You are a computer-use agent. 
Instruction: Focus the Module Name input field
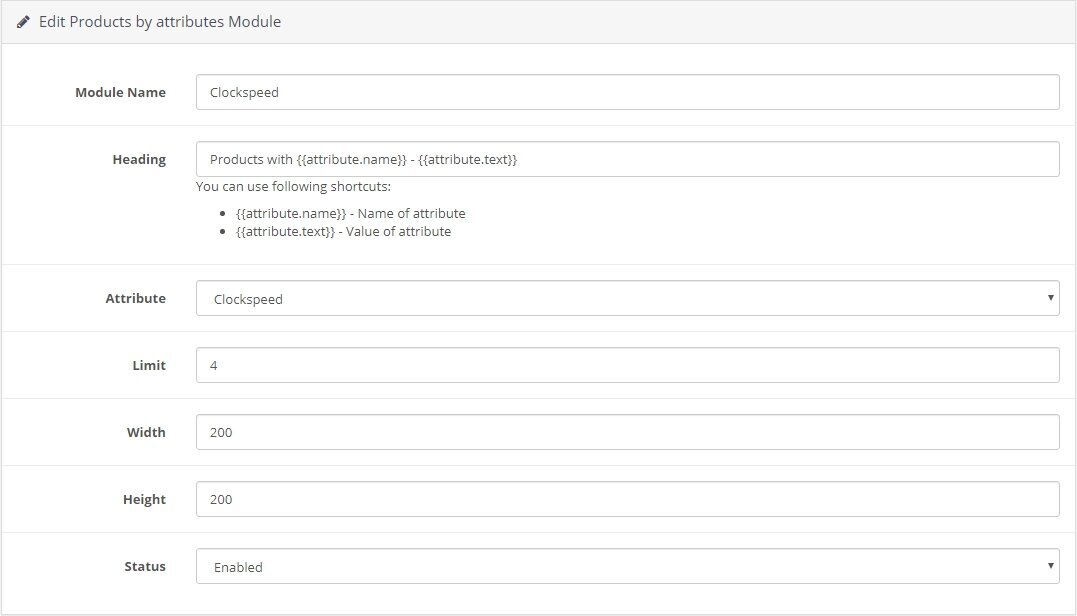click(x=627, y=92)
